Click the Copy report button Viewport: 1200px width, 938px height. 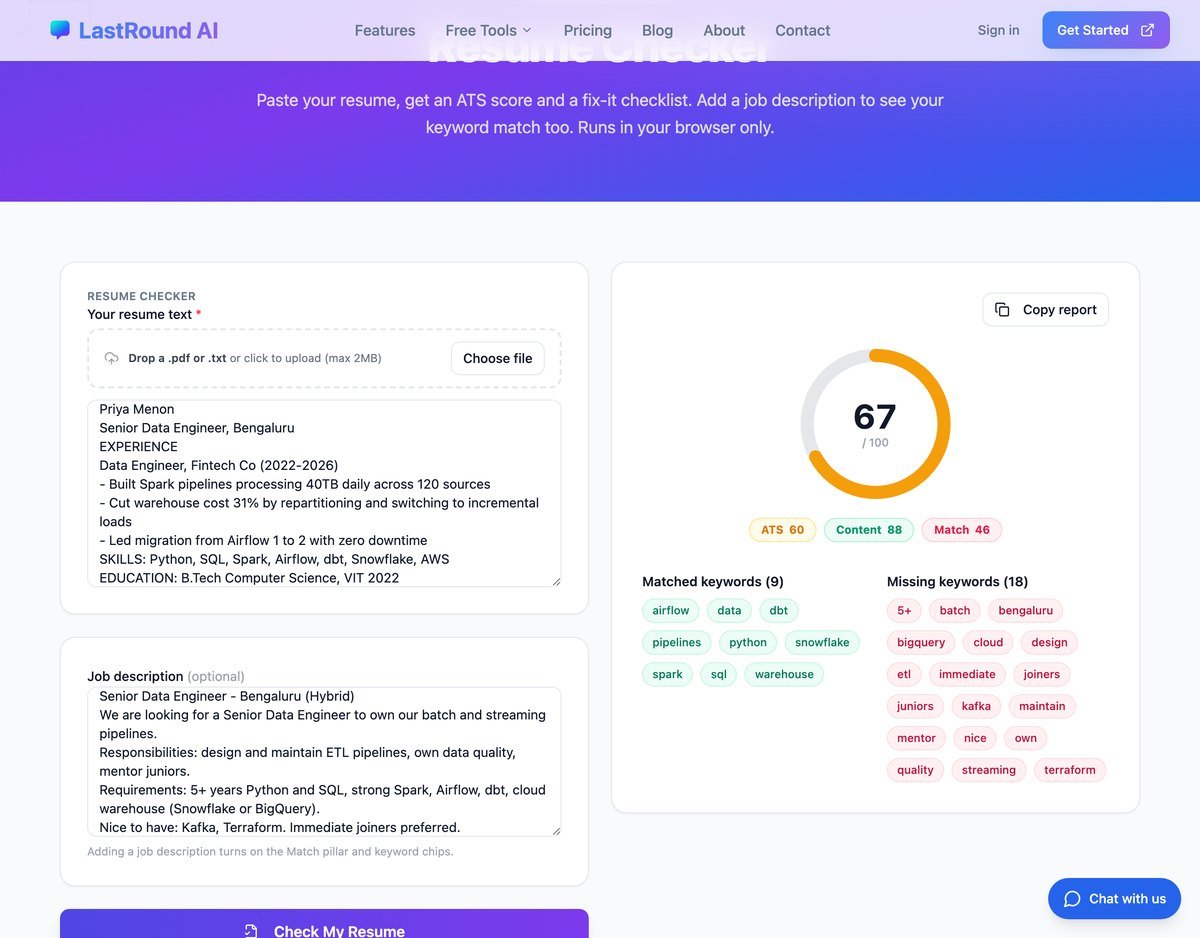pos(1046,310)
